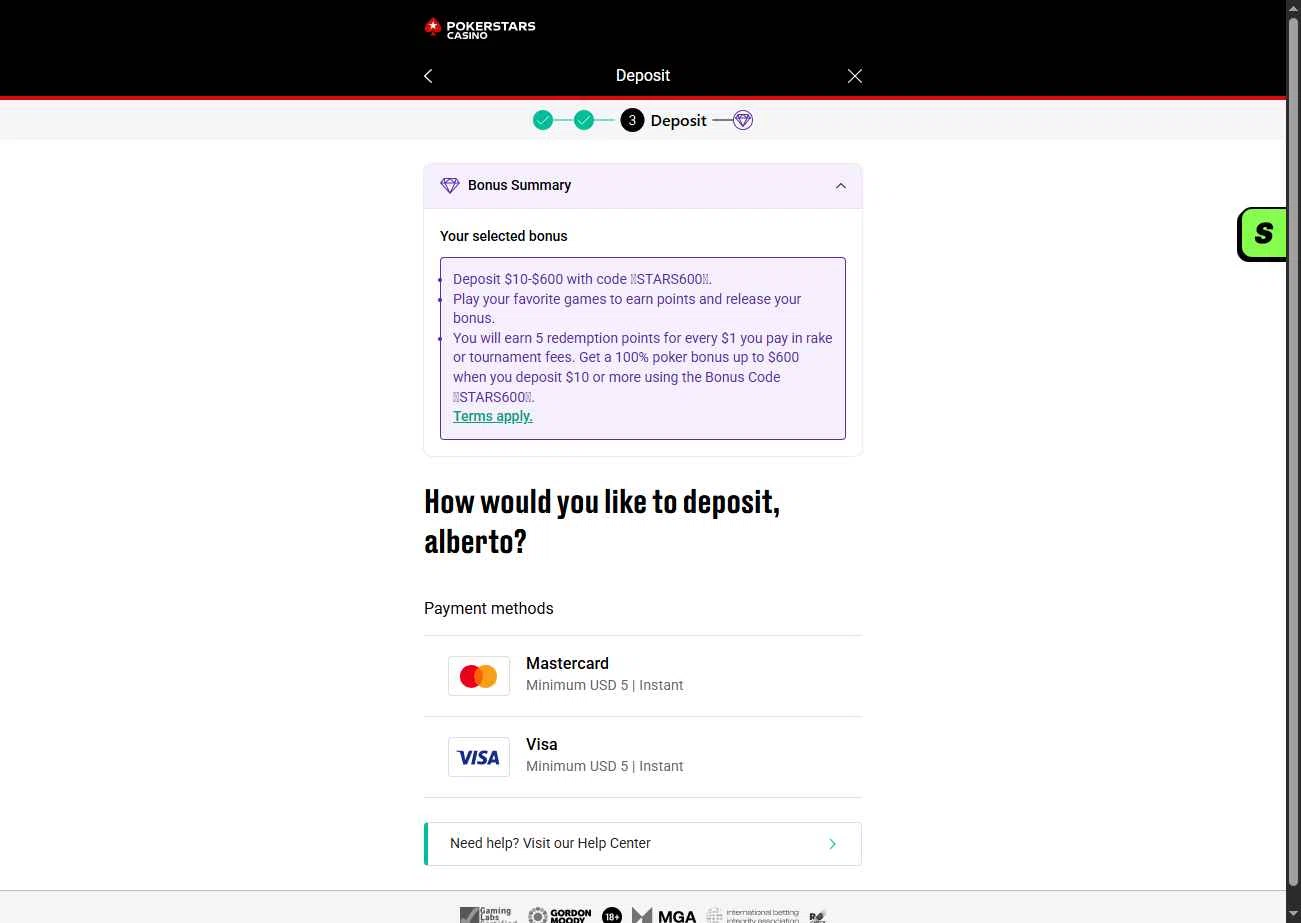Click the Gaming Labs certification logo

click(488, 915)
